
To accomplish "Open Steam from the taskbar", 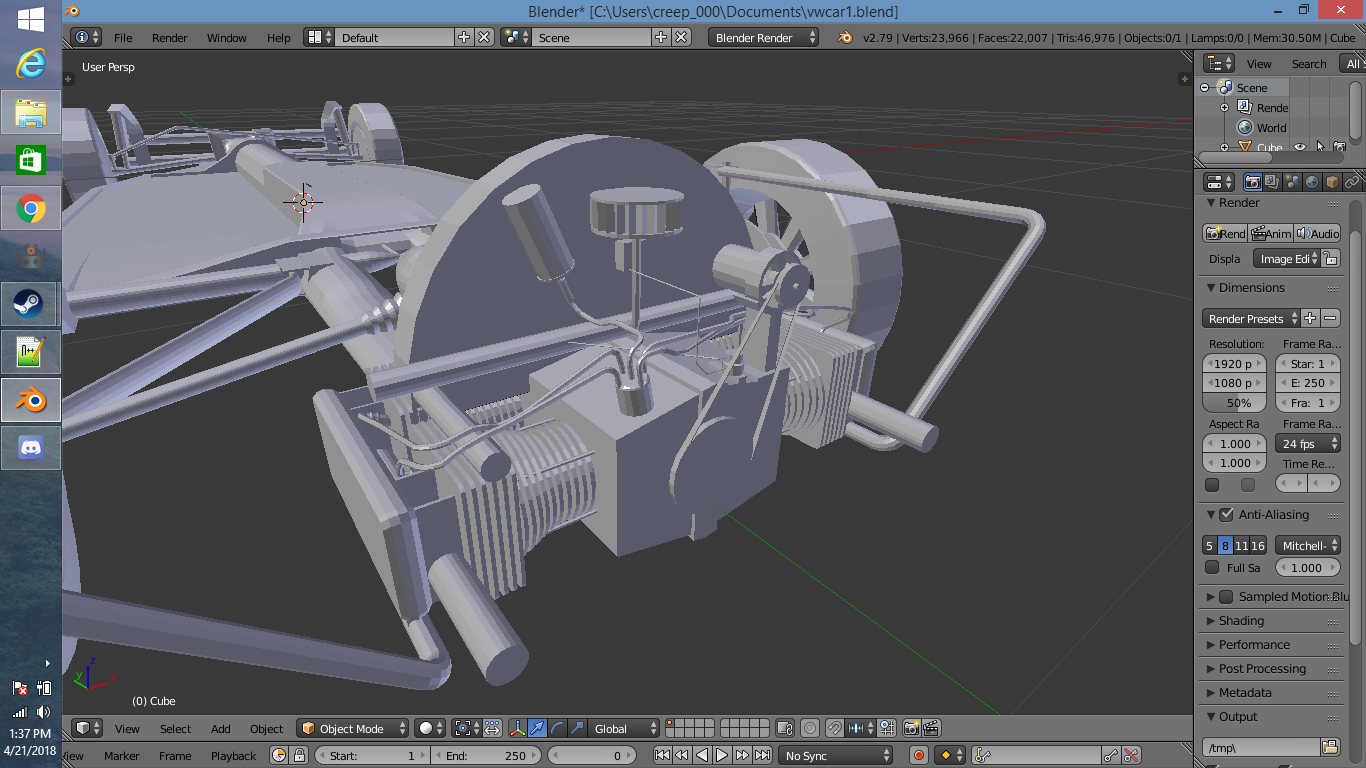I will 31,304.
